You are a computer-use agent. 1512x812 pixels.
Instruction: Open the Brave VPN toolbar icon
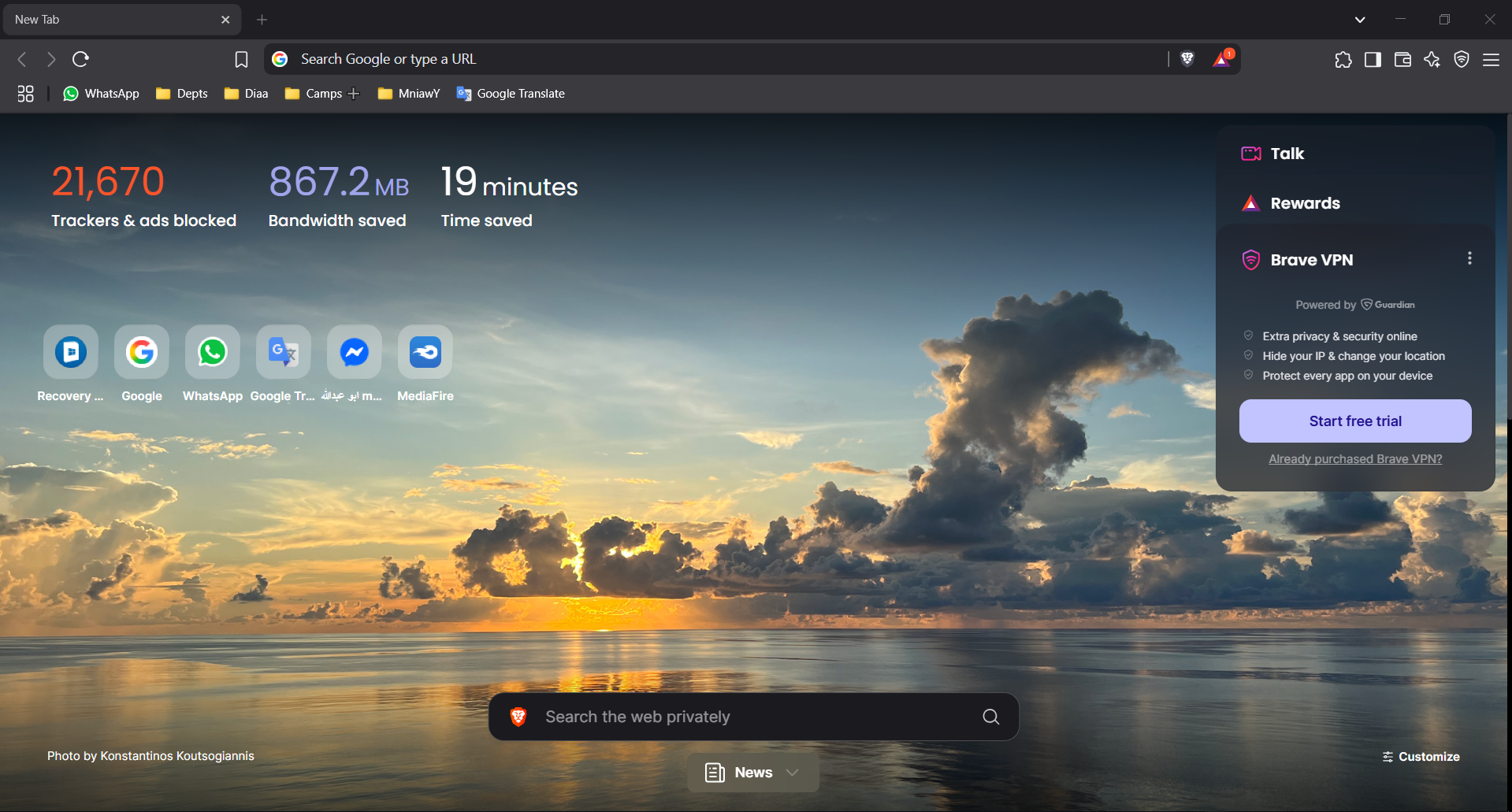[1462, 59]
